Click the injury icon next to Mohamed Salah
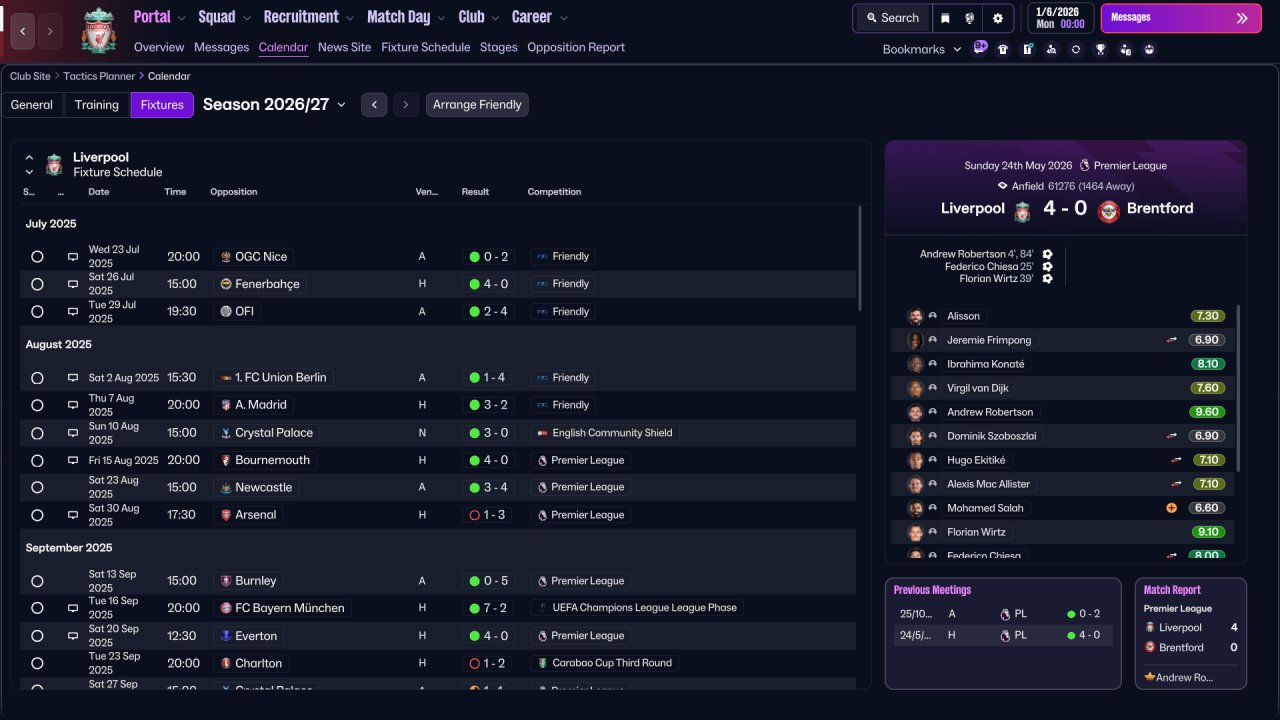Image resolution: width=1280 pixels, height=720 pixels. pyautogui.click(x=1171, y=508)
